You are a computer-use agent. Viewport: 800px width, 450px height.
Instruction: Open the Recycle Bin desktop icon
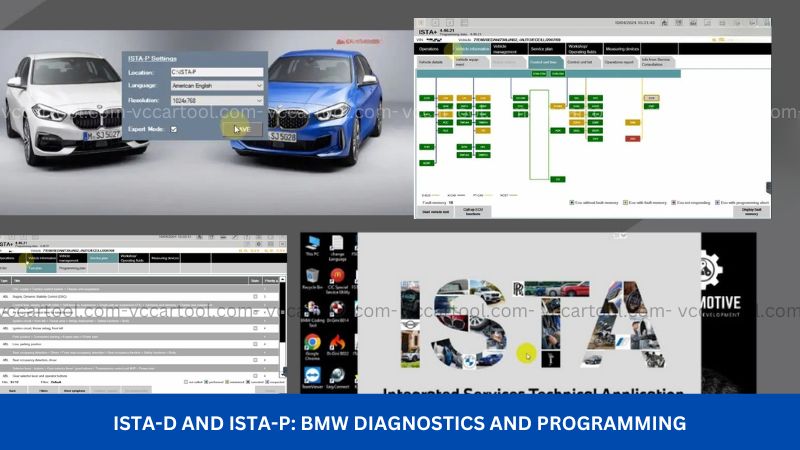tap(312, 280)
